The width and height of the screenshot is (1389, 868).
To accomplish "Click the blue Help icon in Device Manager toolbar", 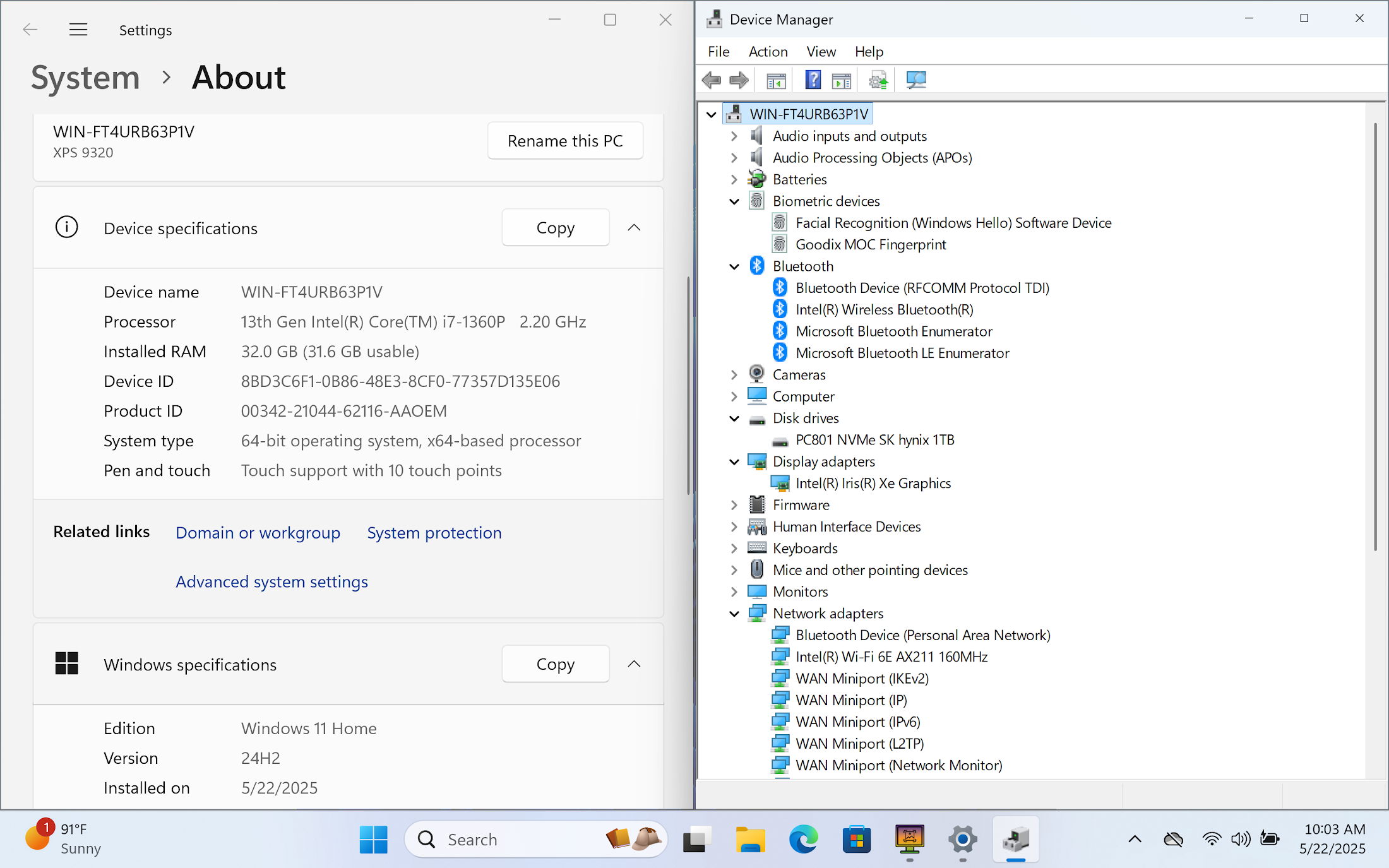I will coord(813,80).
